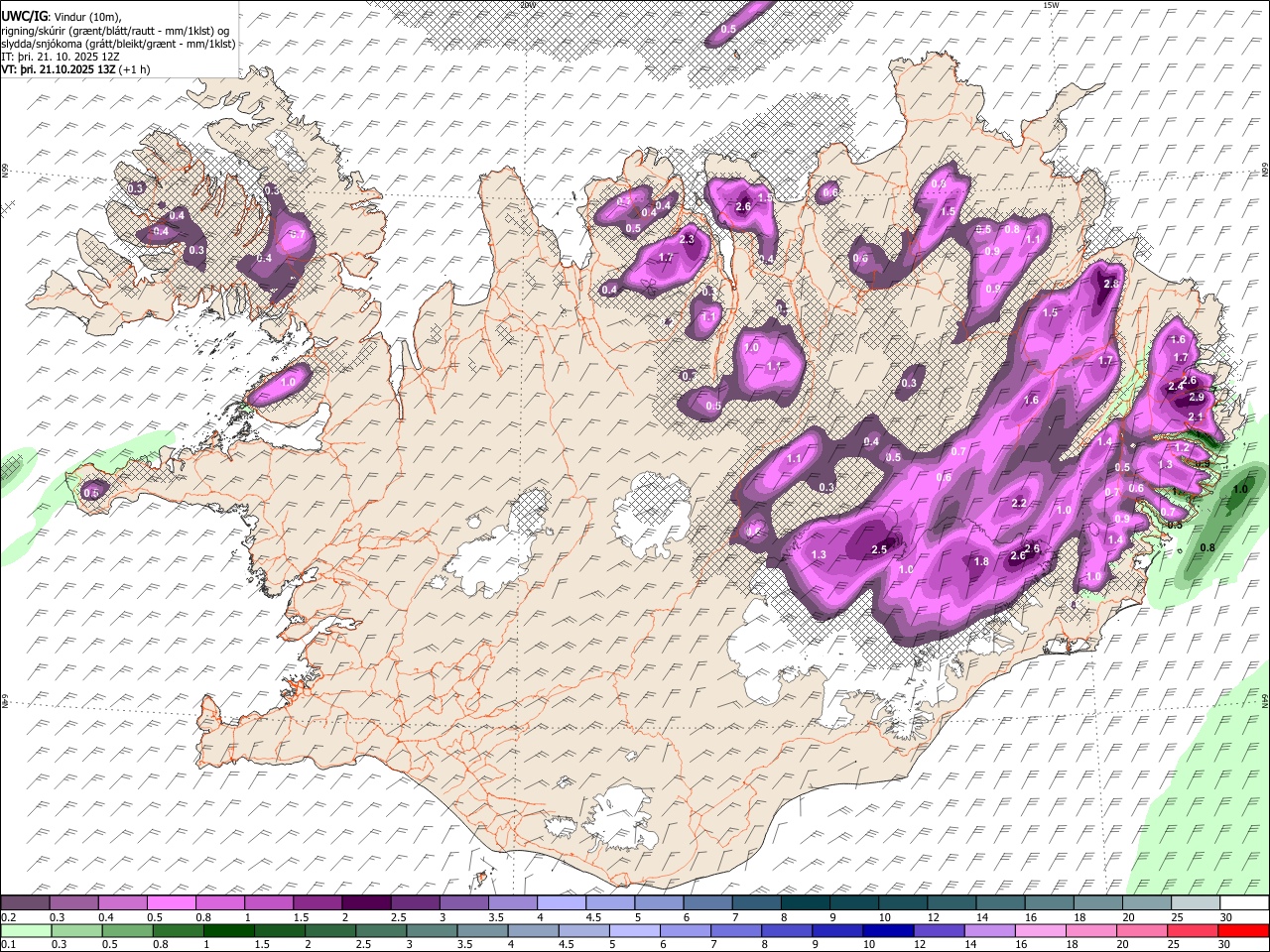Click the 'rigning/skúrir' legend description line
The width and height of the screenshot is (1270, 952).
click(115, 30)
